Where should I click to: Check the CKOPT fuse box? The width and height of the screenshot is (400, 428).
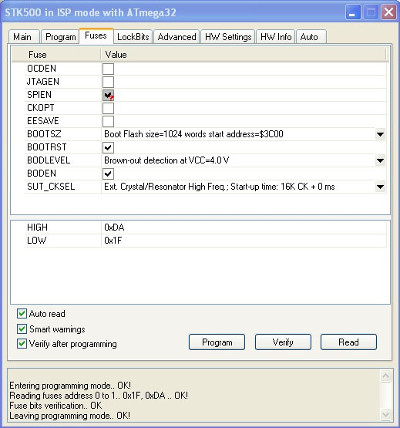108,108
